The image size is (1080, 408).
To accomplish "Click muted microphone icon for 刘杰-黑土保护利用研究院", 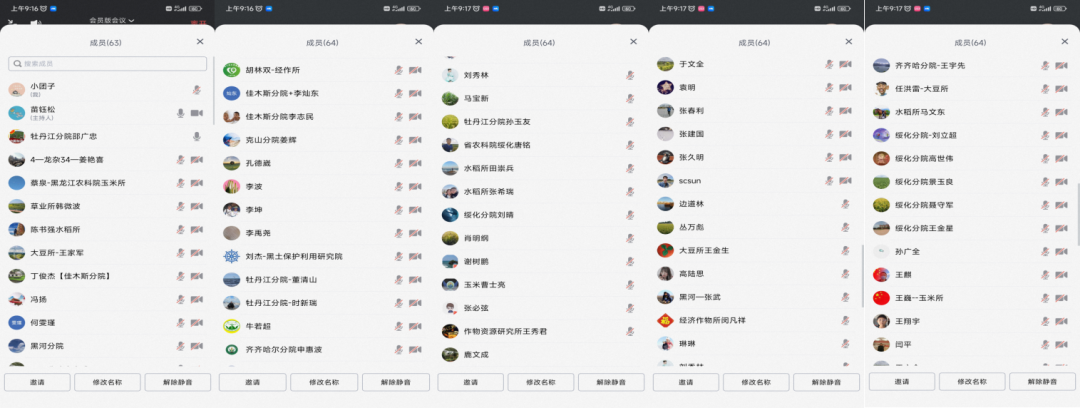I will point(399,256).
